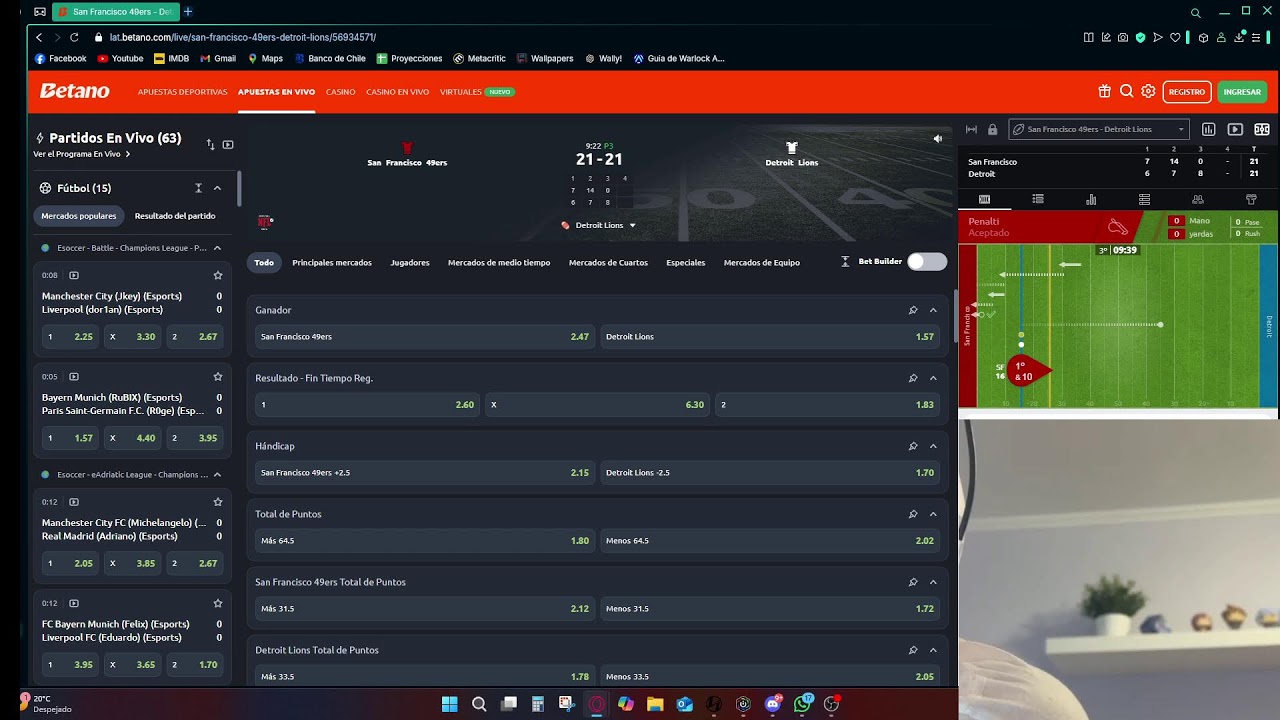
Task: Open the browser downloads icon
Action: pyautogui.click(x=1239, y=37)
